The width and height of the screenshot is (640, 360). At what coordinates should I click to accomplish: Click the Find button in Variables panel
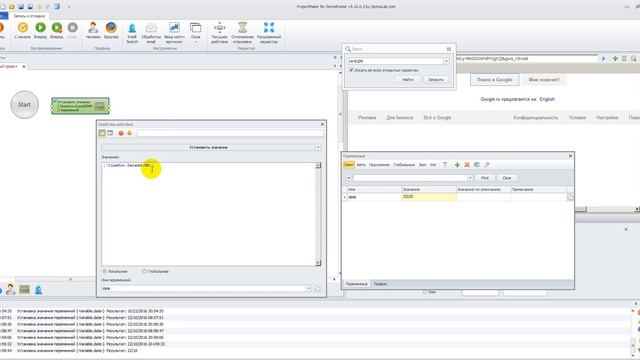pyautogui.click(x=485, y=178)
